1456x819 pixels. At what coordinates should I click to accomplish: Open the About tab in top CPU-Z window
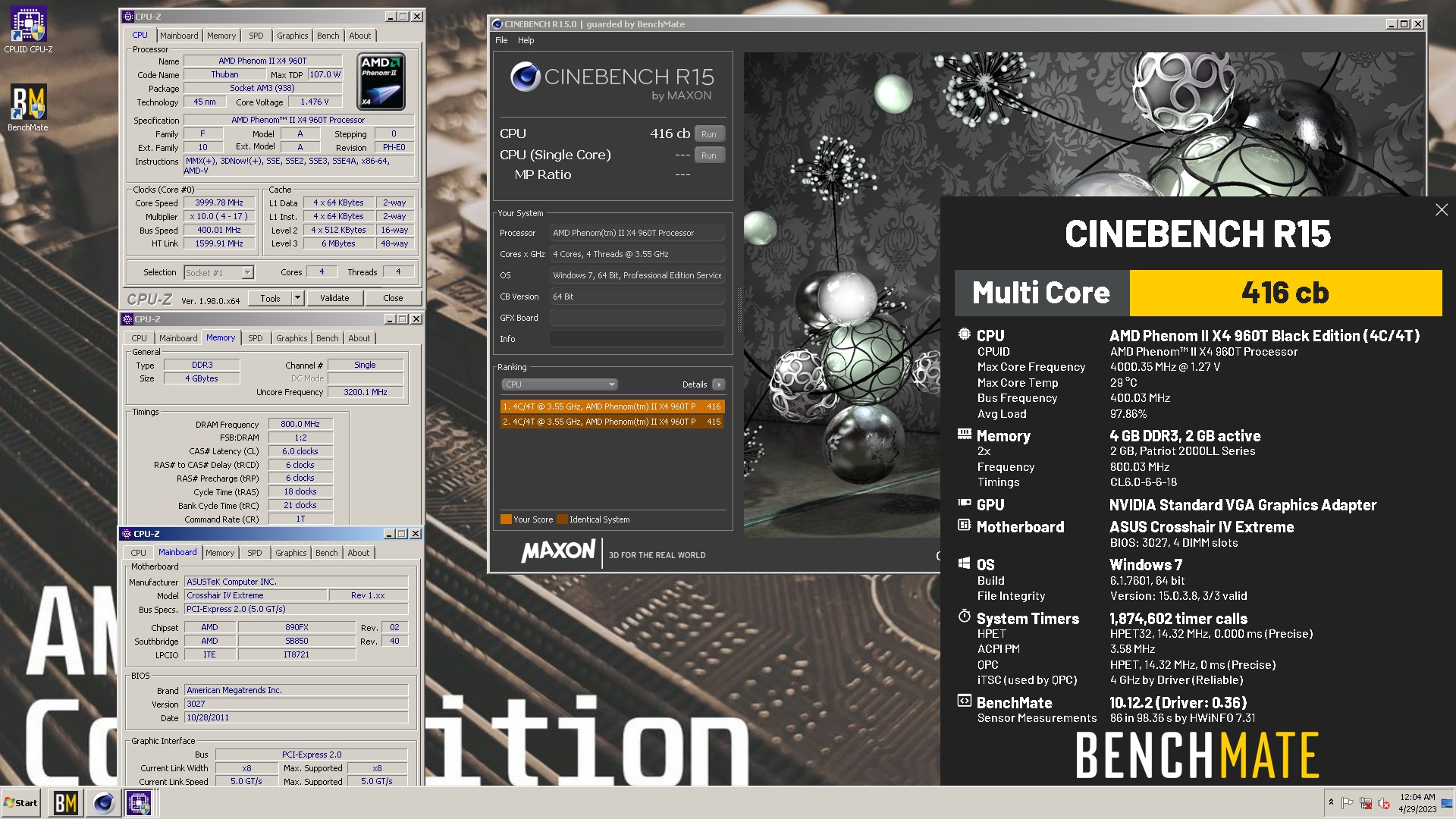coord(360,36)
